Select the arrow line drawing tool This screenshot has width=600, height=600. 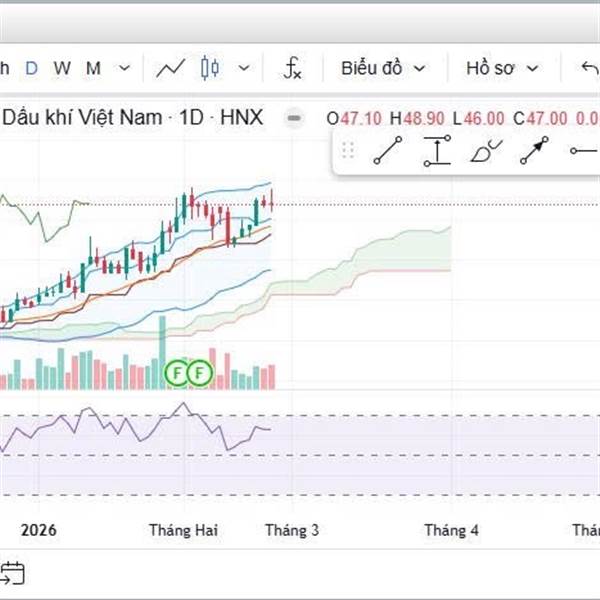(534, 150)
